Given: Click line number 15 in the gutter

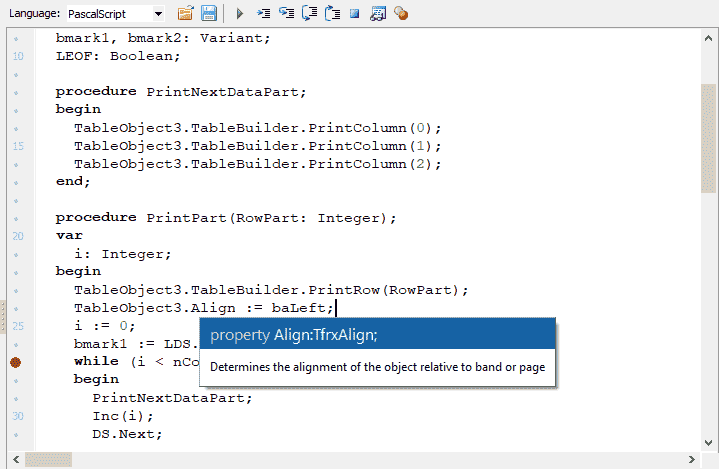Looking at the screenshot, I should click(x=18, y=146).
